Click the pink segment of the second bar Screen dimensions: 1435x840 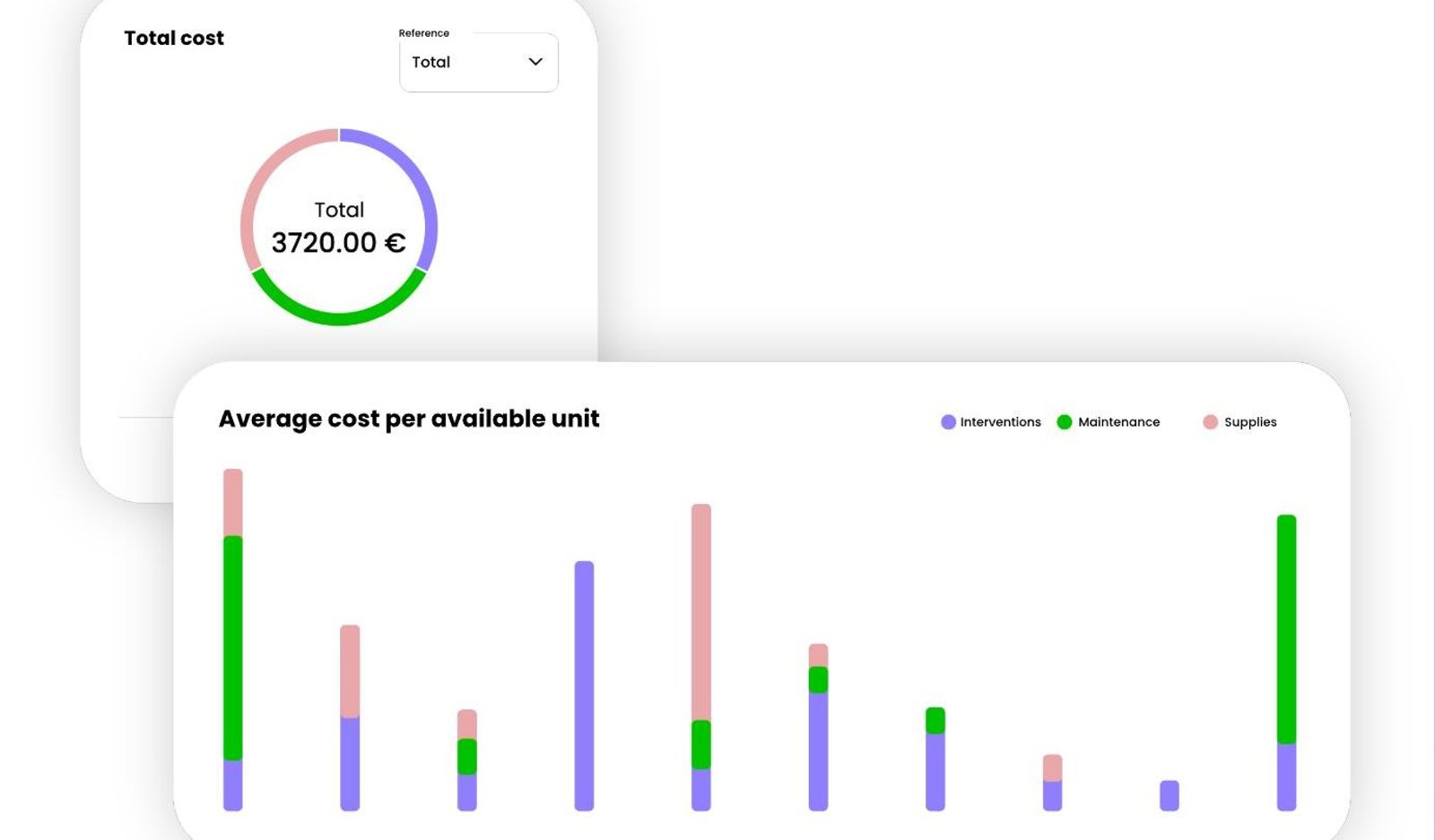pyautogui.click(x=350, y=671)
